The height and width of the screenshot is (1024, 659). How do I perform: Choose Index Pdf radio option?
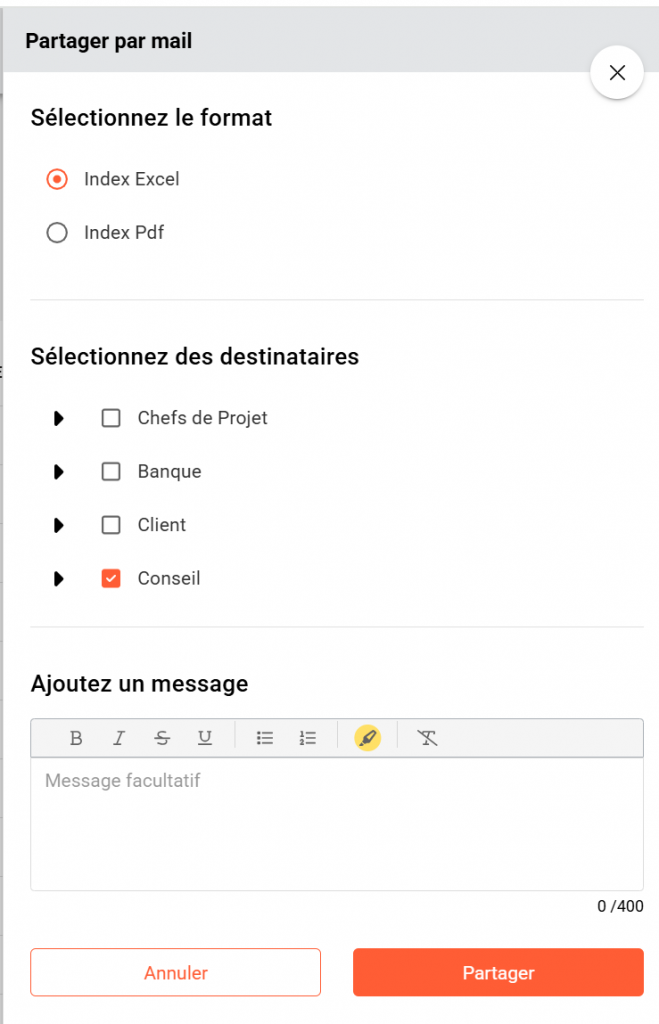tap(58, 233)
